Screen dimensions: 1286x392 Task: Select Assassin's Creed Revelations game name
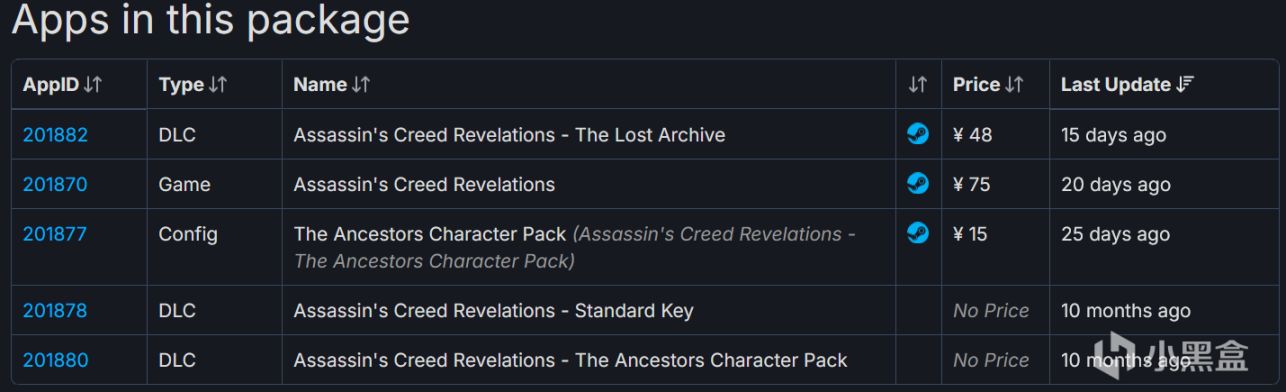pos(424,185)
